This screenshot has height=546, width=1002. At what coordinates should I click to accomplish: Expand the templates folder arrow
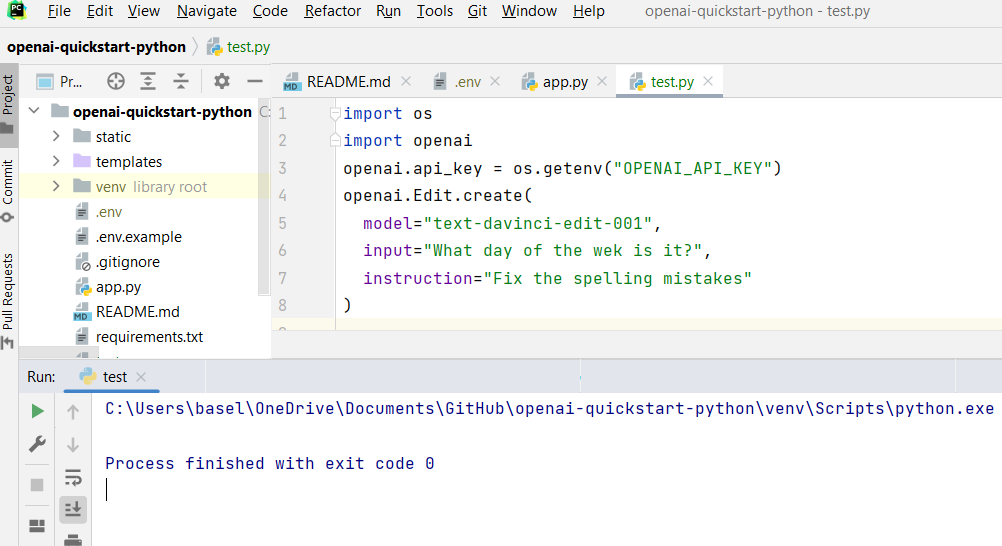57,162
